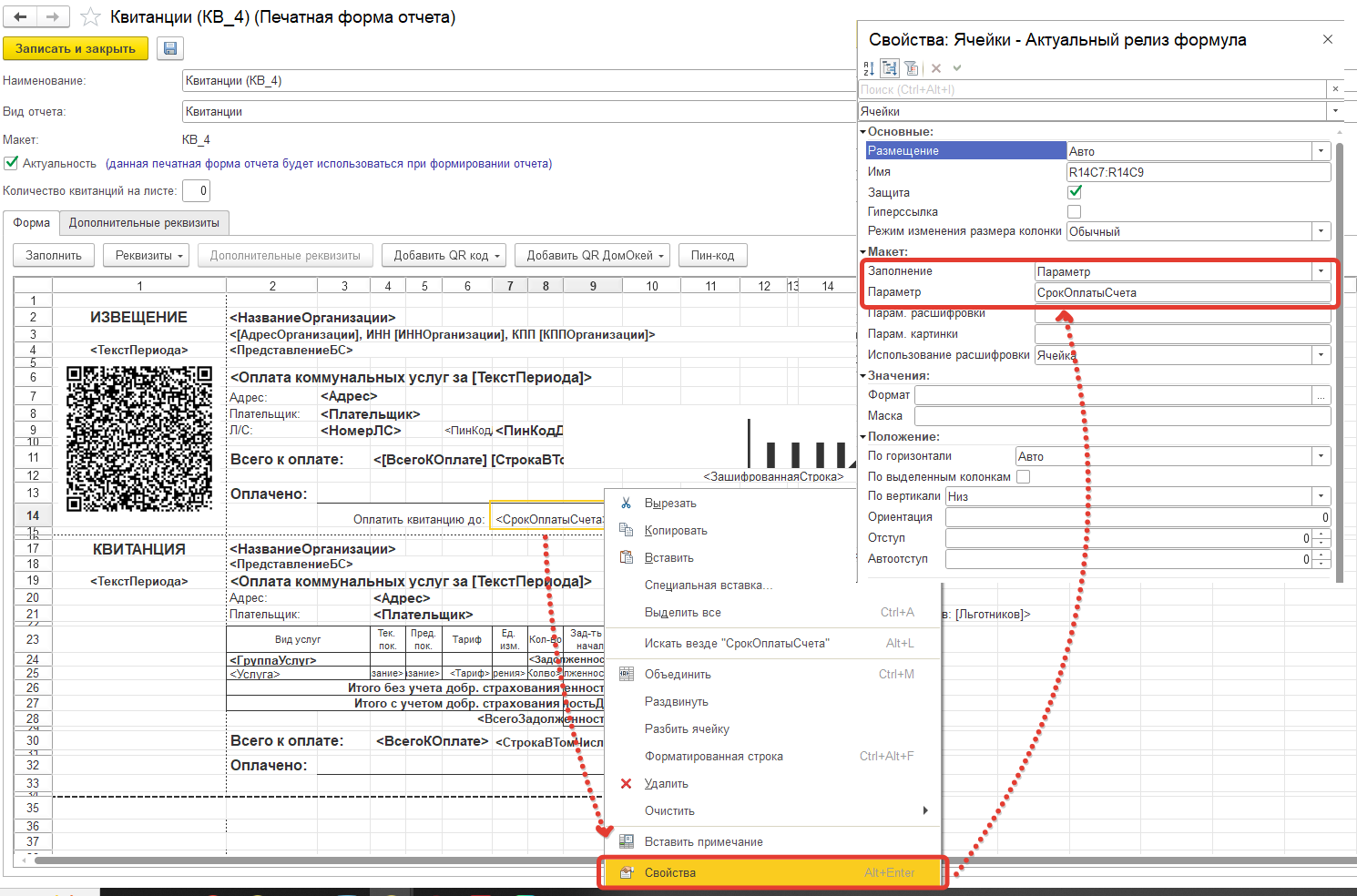Add form to favorites with star icon
1357x896 pixels.
[x=91, y=17]
